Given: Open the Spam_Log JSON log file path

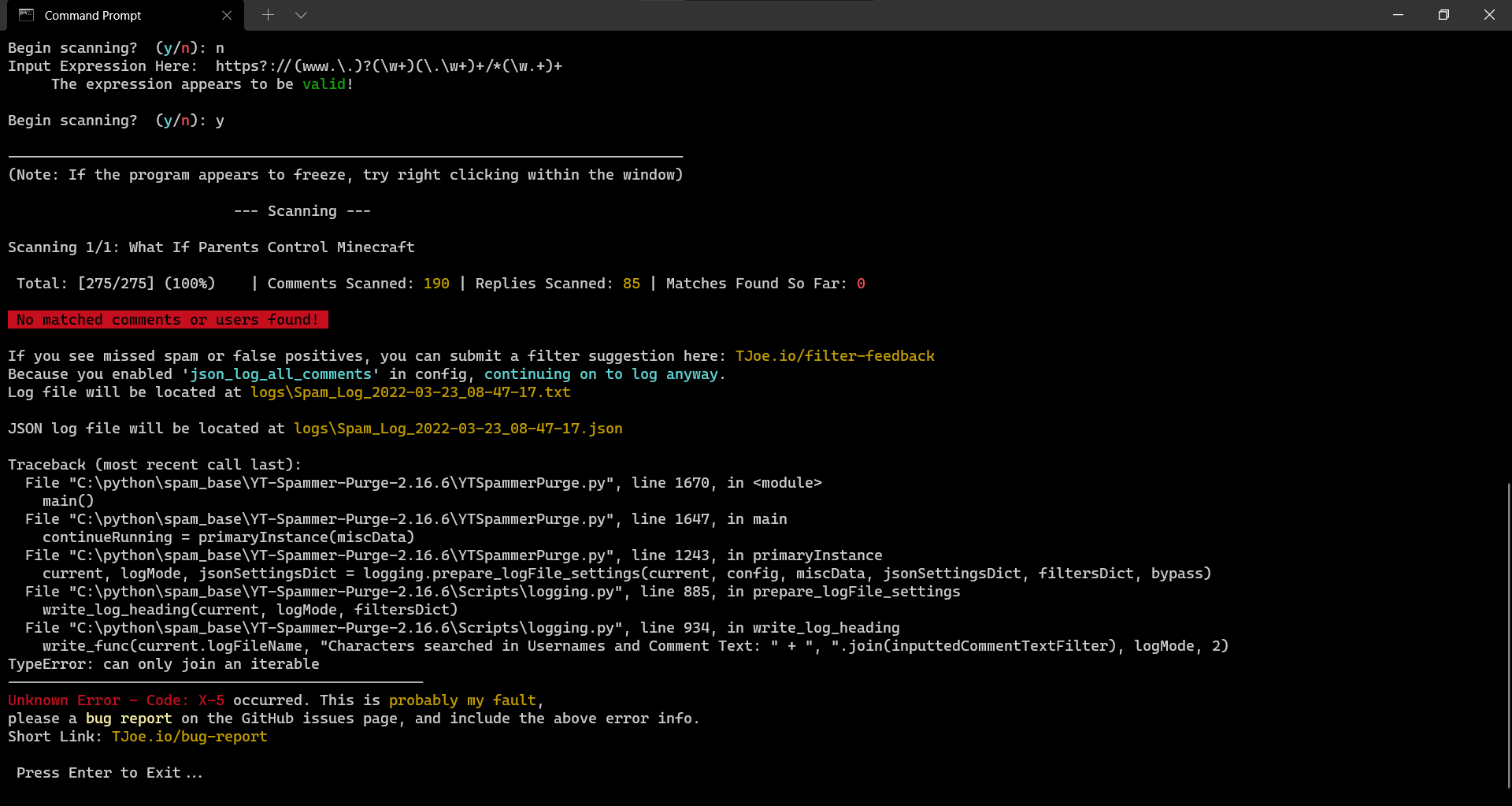Looking at the screenshot, I should [458, 428].
